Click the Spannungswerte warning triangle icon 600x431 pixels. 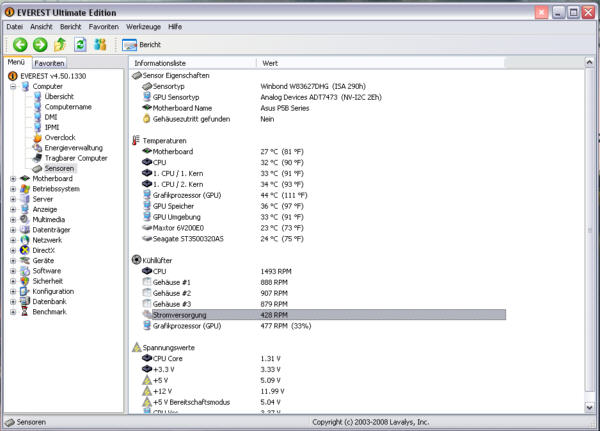pos(137,347)
